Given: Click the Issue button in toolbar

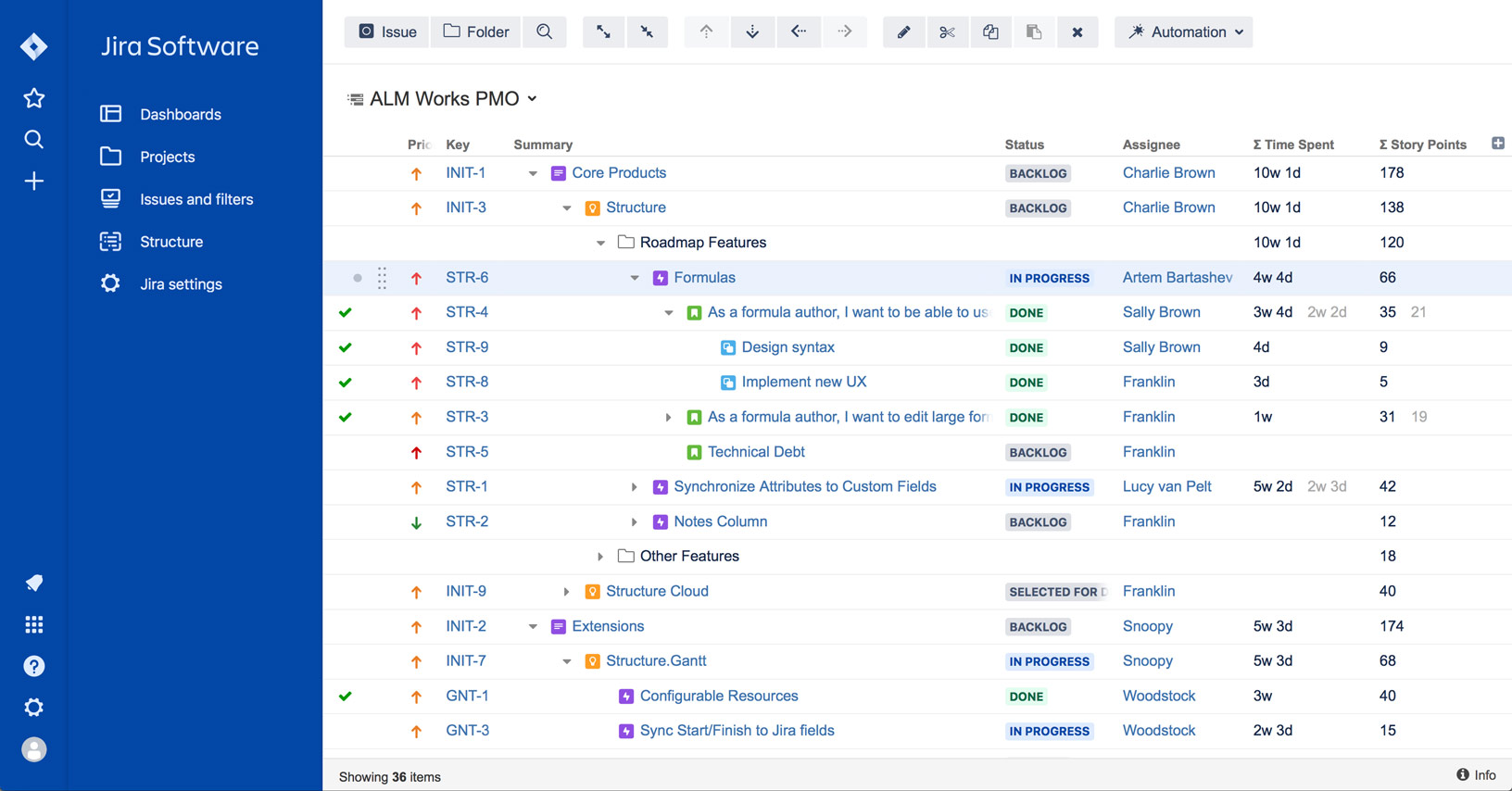Looking at the screenshot, I should pyautogui.click(x=387, y=31).
